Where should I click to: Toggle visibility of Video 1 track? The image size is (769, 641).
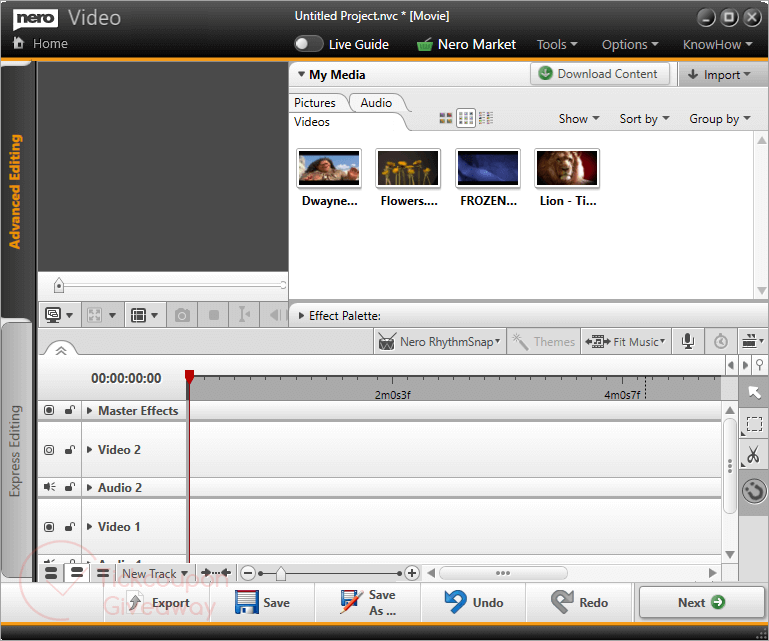pos(49,527)
